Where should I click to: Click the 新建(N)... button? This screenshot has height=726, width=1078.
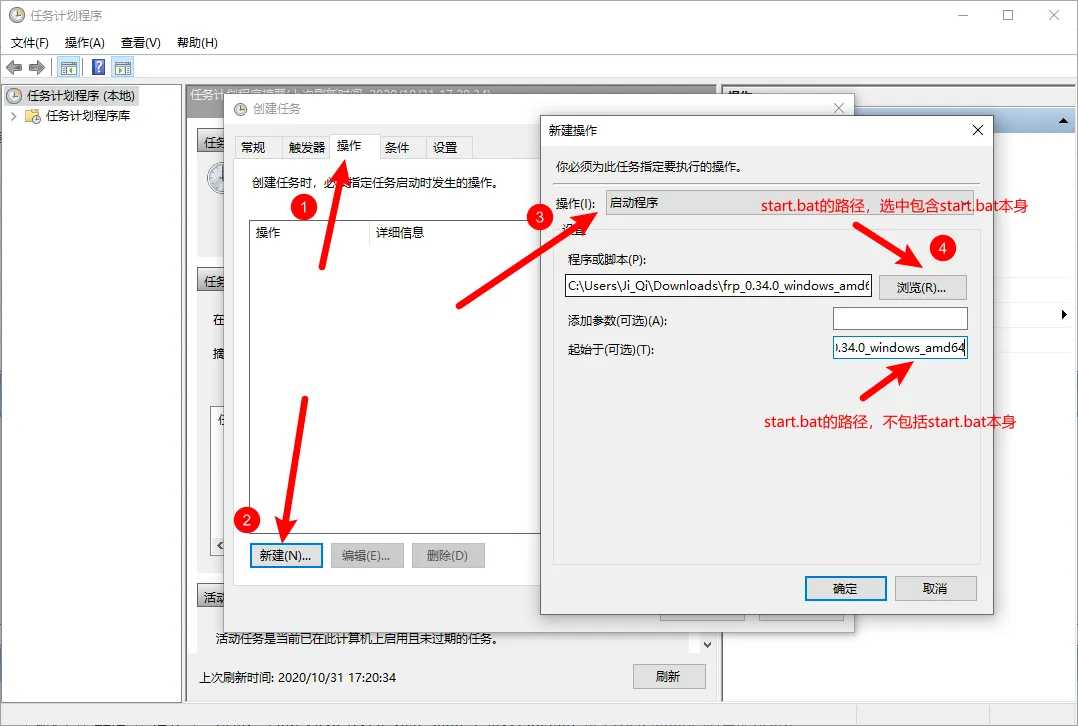[286, 556]
